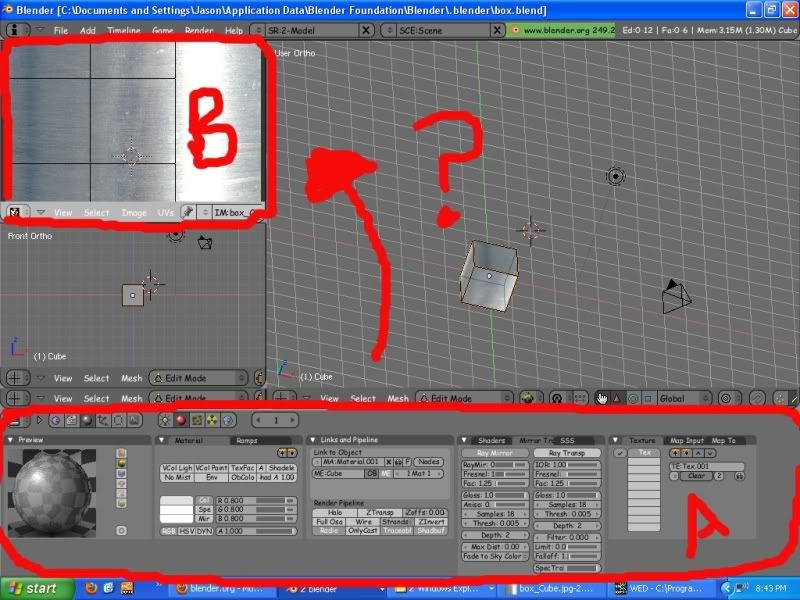
Task: Toggle the 3D transform manipulator hand icon
Action: (x=602, y=398)
